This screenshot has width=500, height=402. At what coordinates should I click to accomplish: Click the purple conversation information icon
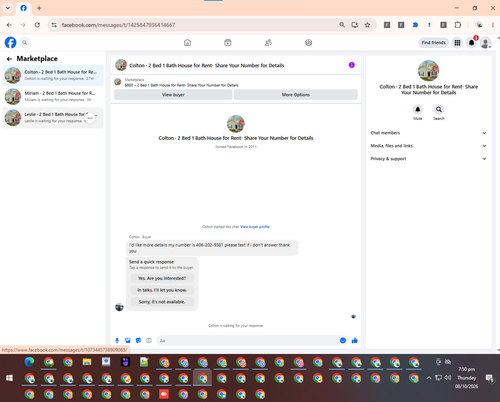(352, 65)
